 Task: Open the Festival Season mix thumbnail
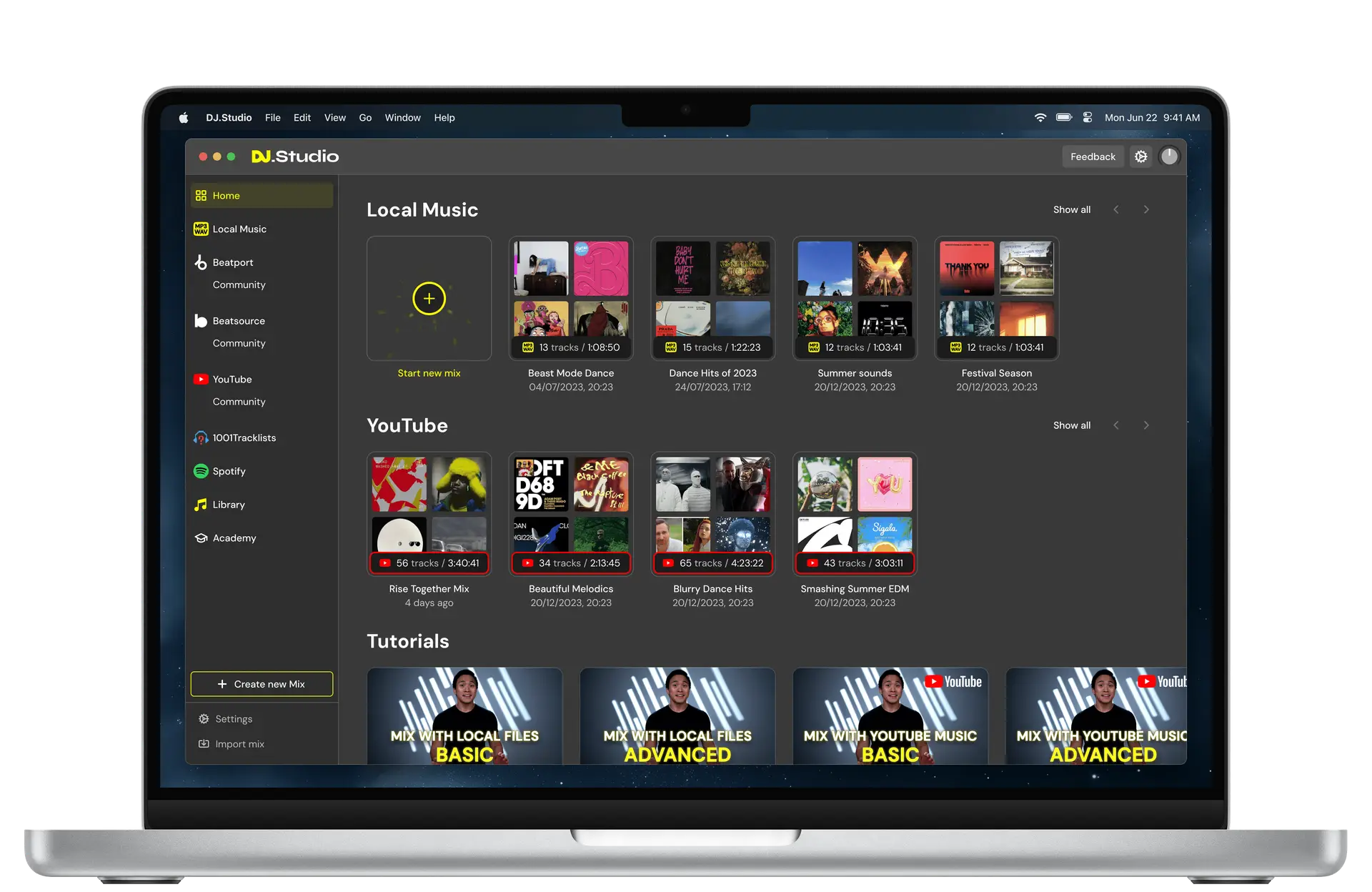click(997, 298)
